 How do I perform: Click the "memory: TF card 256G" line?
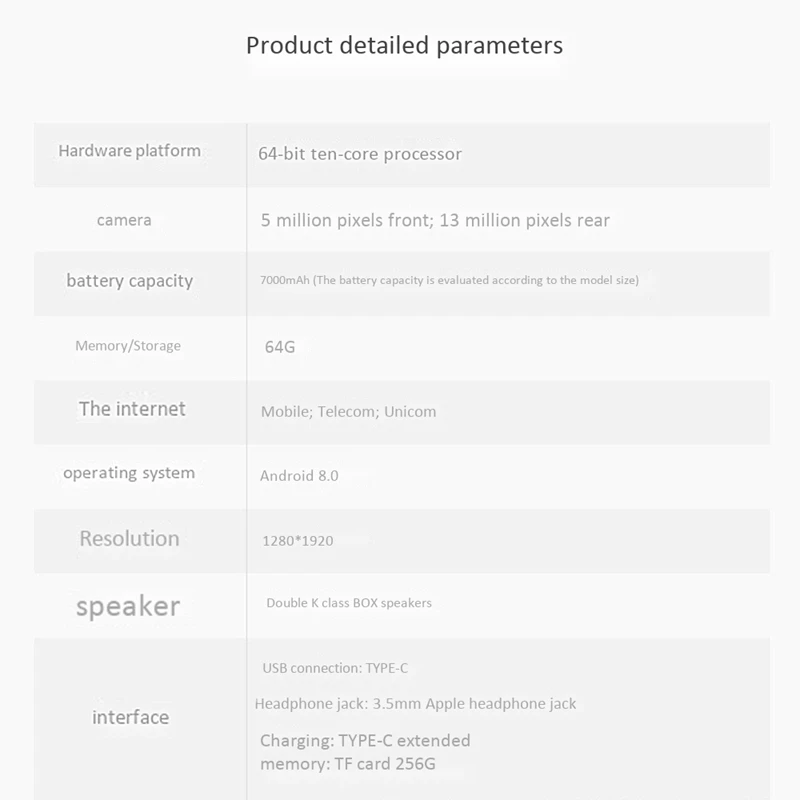click(348, 765)
